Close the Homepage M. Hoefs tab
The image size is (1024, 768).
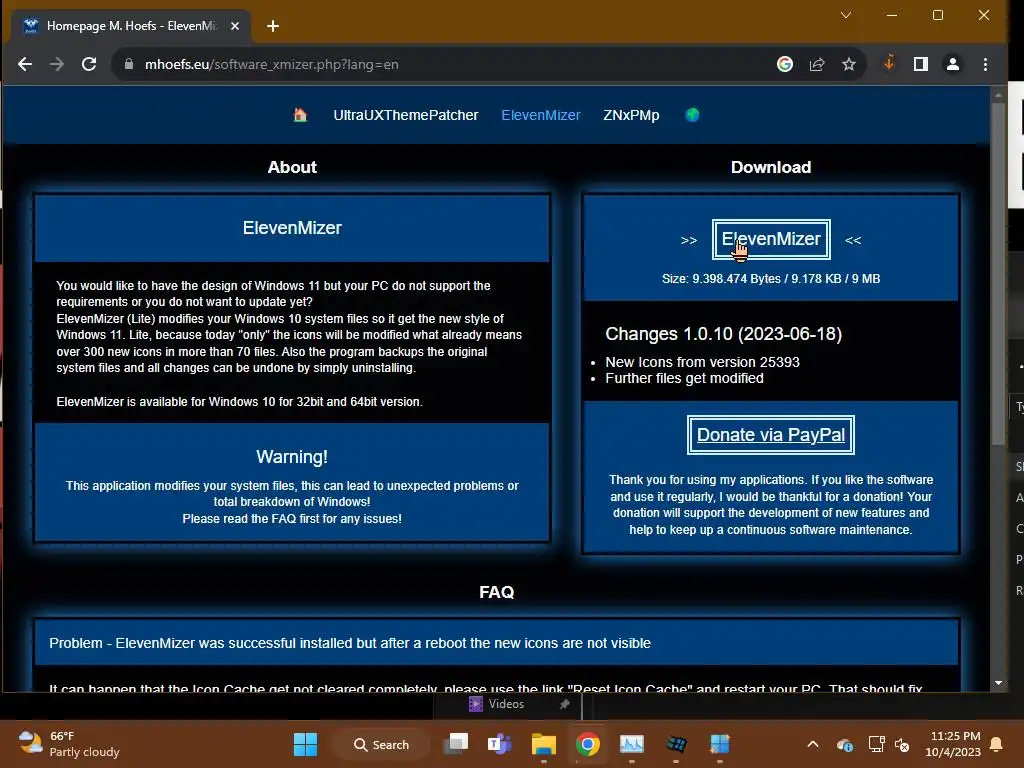[x=235, y=26]
